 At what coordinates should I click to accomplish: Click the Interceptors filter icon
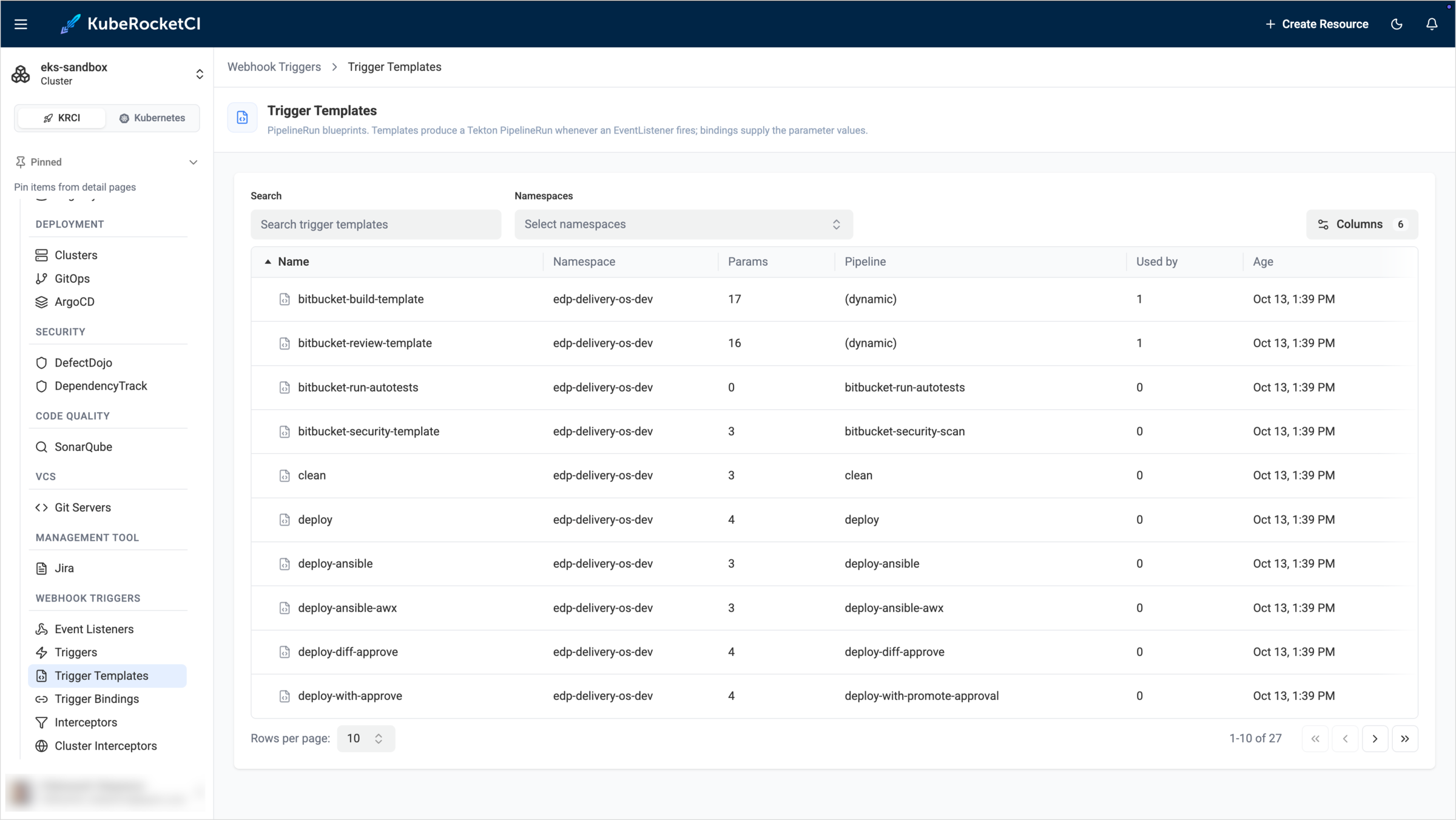(x=41, y=722)
